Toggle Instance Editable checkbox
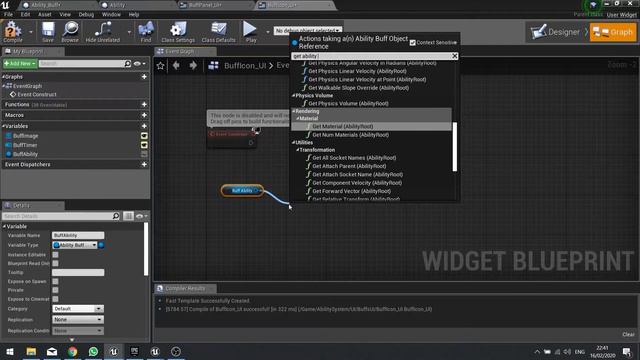 pos(56,255)
